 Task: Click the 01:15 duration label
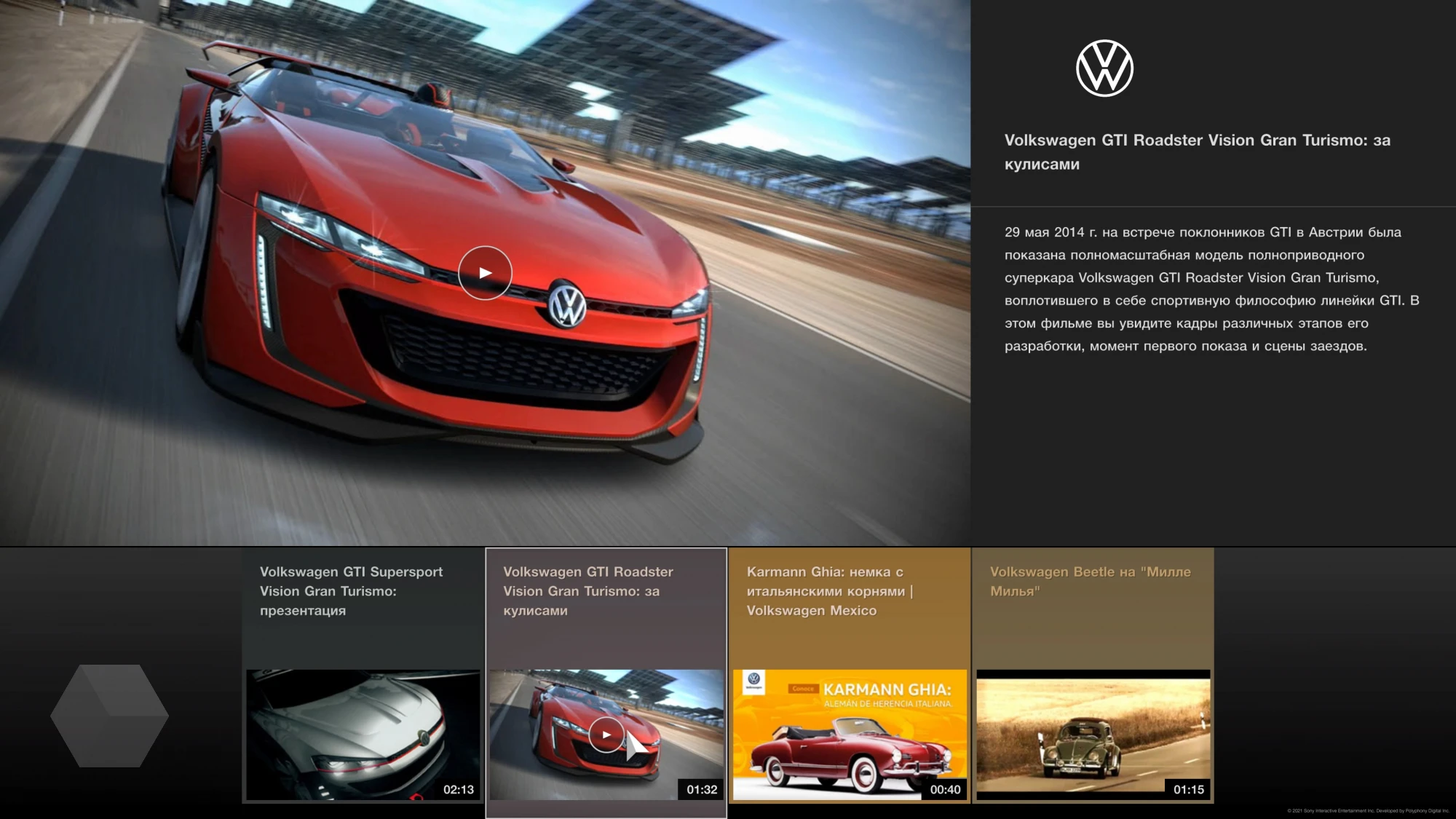(1188, 789)
